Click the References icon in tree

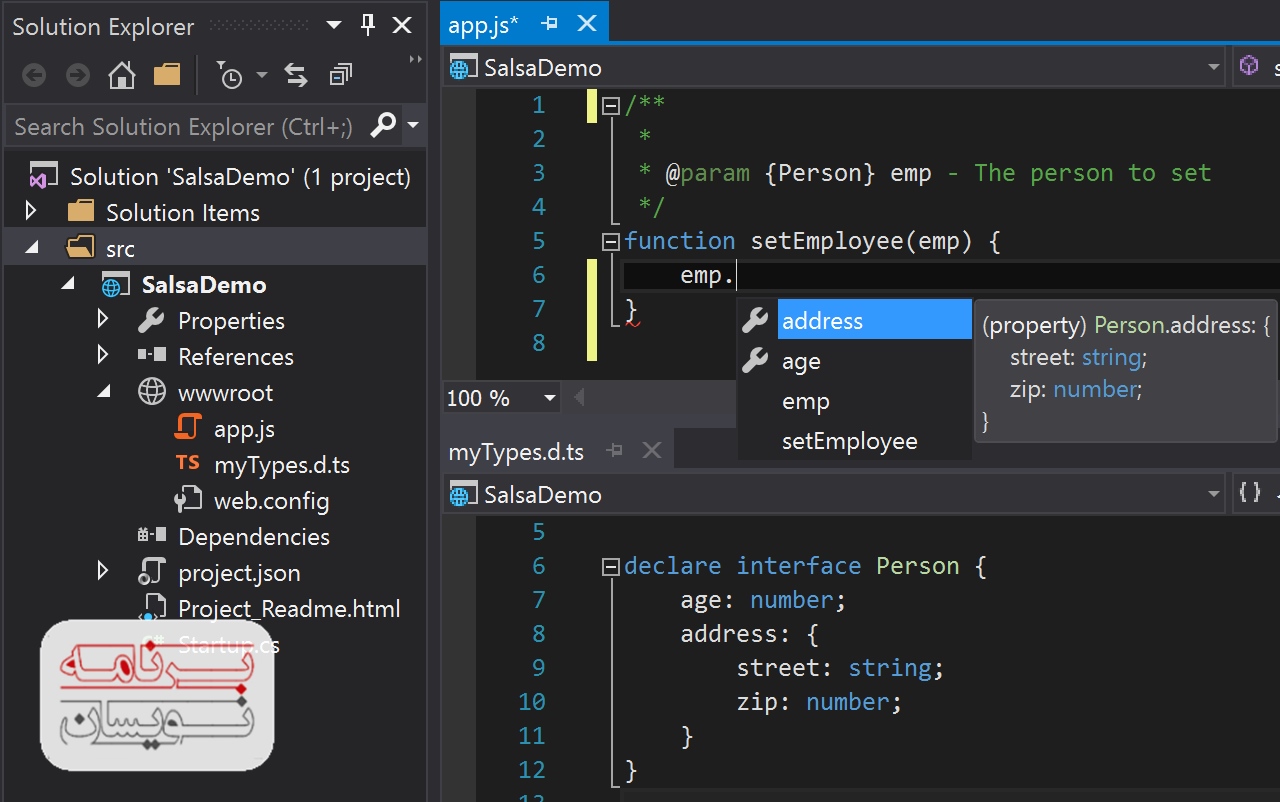[x=152, y=356]
